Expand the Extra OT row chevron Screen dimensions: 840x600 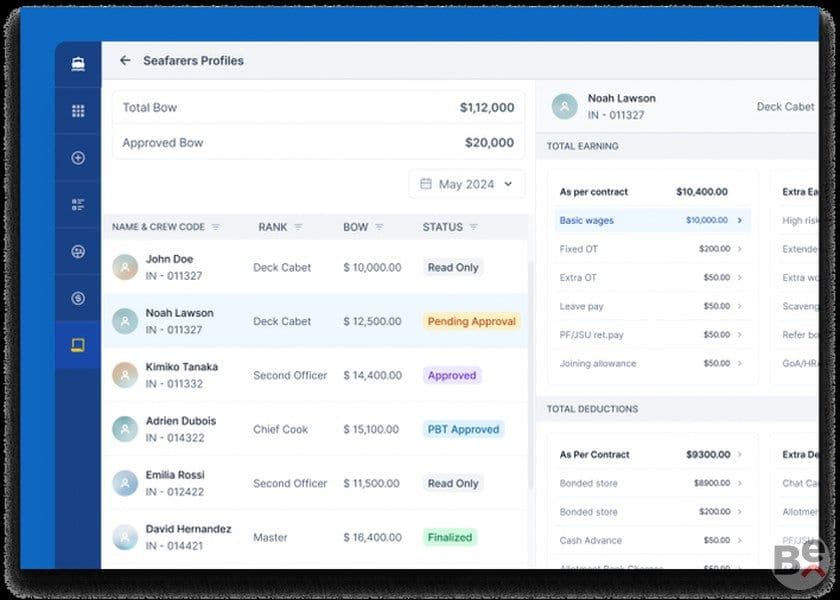[740, 278]
